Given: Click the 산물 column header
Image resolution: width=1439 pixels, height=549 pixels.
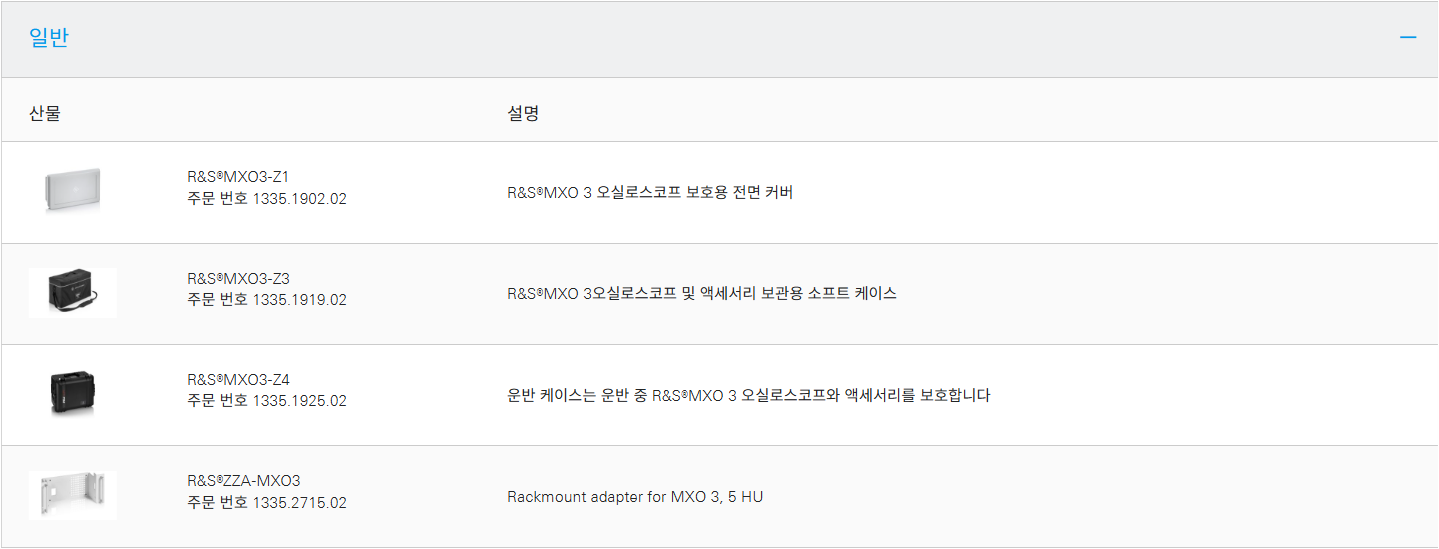Looking at the screenshot, I should click(x=45, y=113).
